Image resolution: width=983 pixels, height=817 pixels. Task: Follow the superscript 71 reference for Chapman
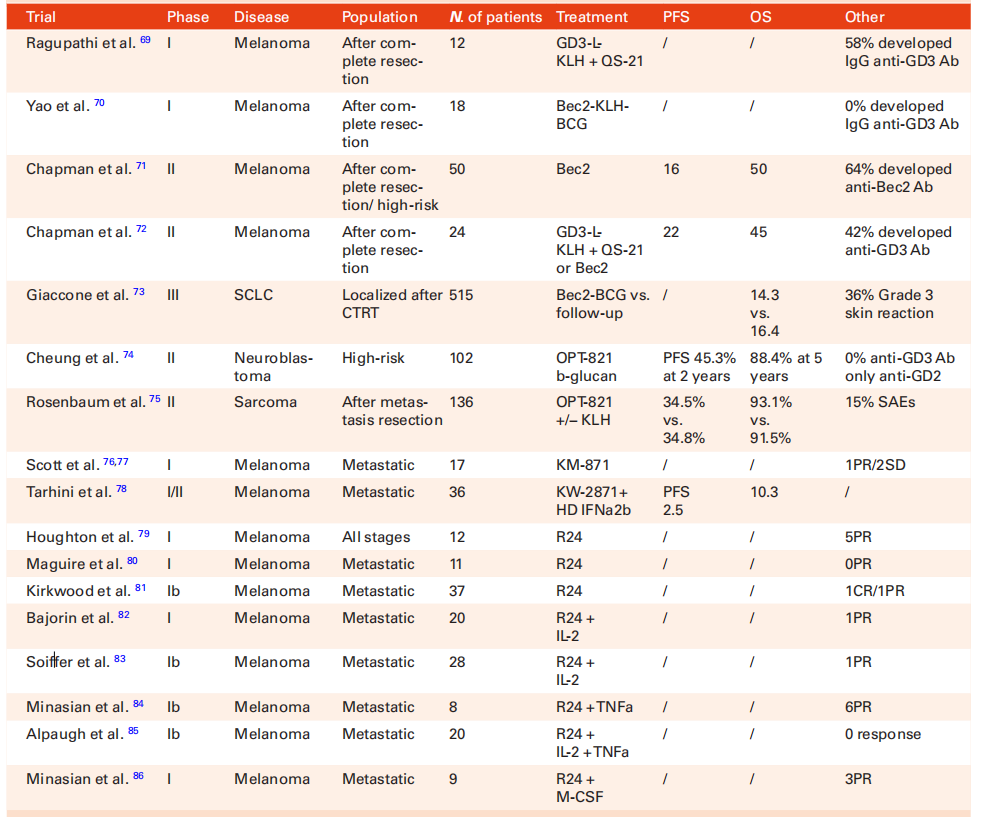[141, 166]
